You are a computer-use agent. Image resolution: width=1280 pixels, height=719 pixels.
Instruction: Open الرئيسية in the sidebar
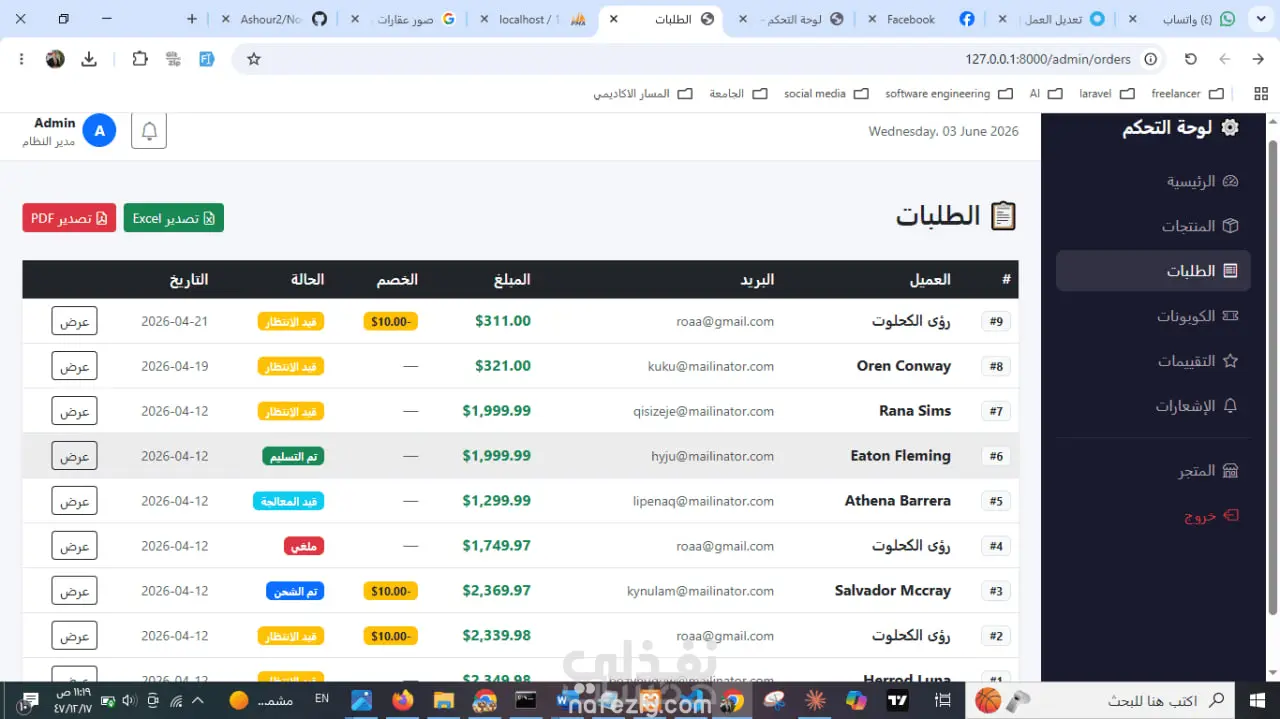click(1203, 181)
